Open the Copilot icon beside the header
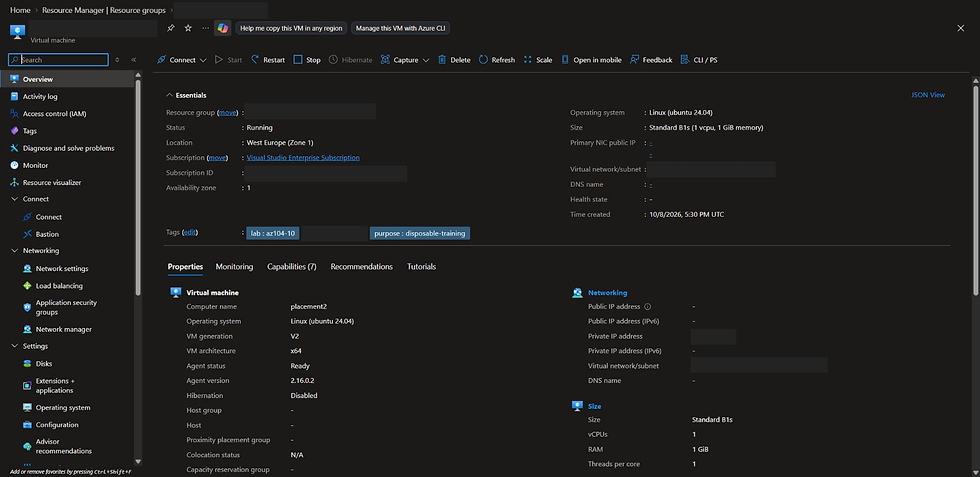The image size is (980, 477). (222, 28)
